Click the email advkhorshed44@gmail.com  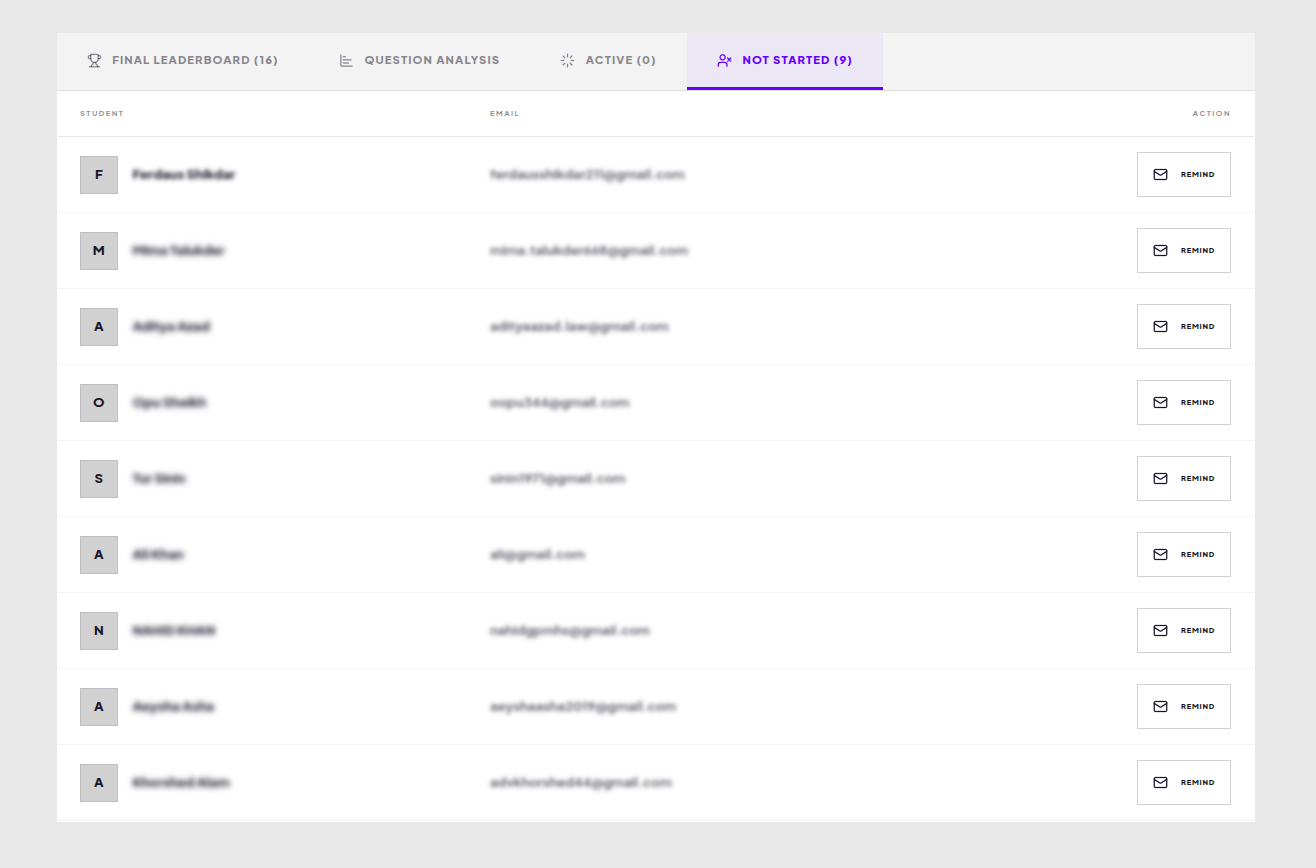pyautogui.click(x=581, y=783)
